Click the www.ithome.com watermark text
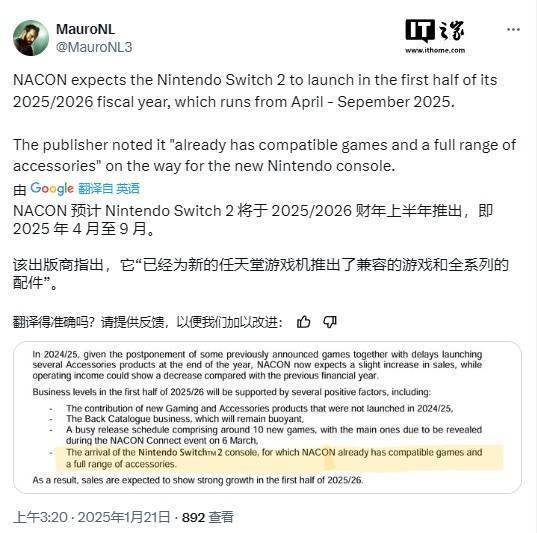The height and width of the screenshot is (533, 537). [x=435, y=50]
